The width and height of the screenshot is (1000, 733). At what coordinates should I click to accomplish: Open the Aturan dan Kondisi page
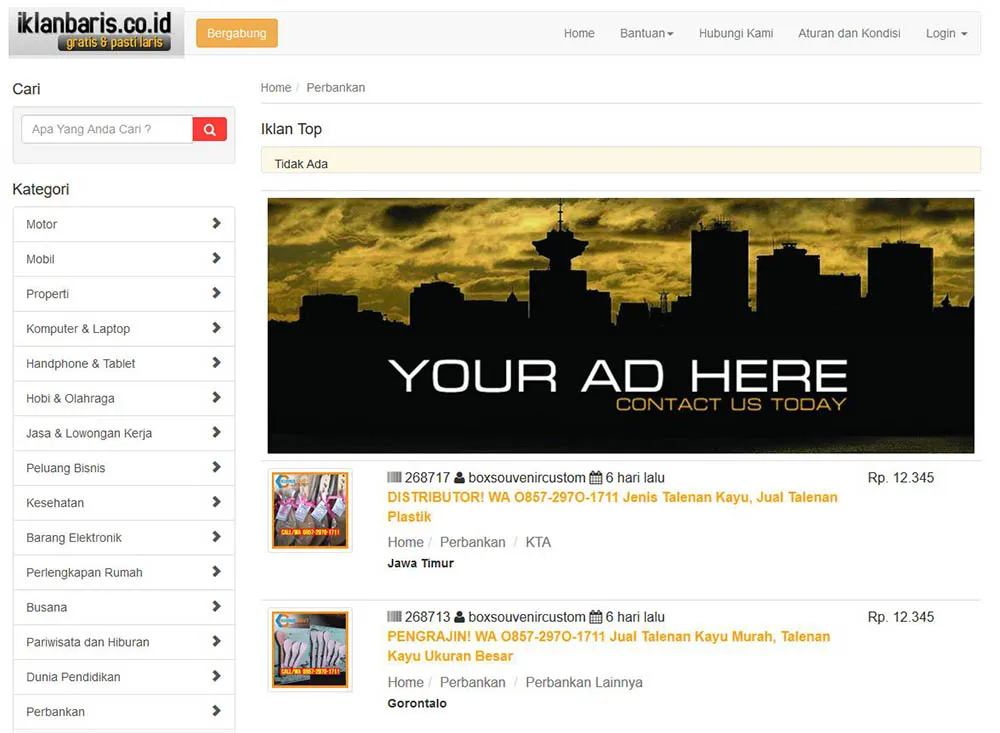(x=848, y=33)
